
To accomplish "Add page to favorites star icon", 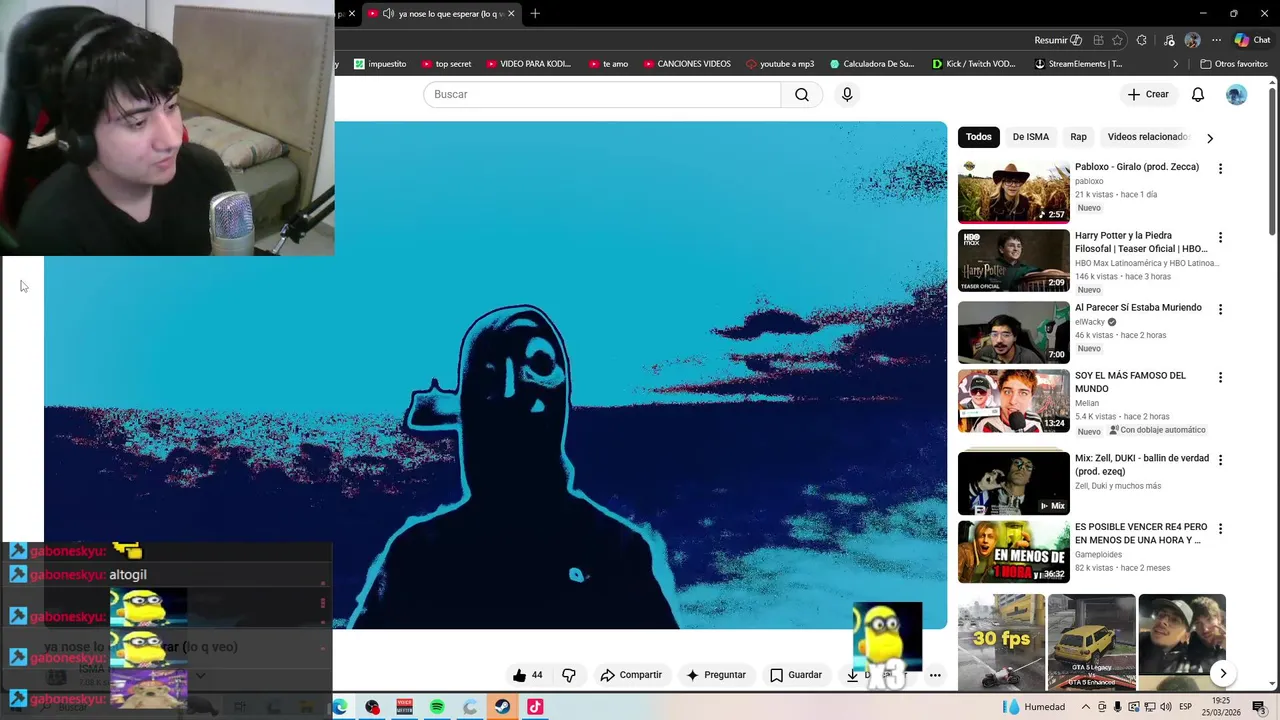I will point(1117,40).
